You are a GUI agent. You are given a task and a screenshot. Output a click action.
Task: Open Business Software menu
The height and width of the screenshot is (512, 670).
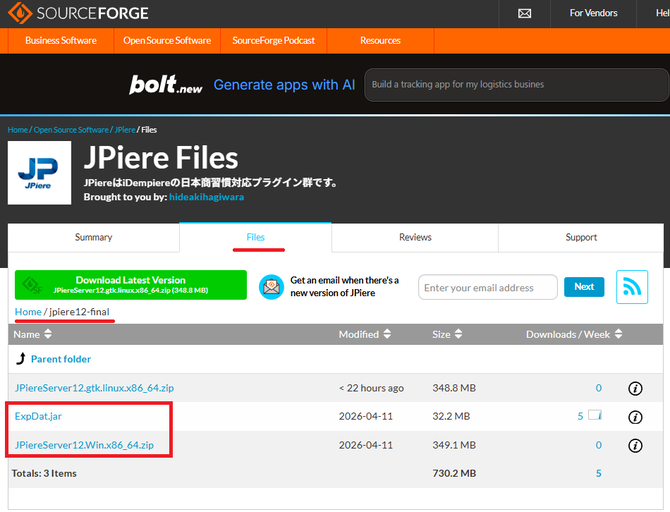(x=61, y=41)
